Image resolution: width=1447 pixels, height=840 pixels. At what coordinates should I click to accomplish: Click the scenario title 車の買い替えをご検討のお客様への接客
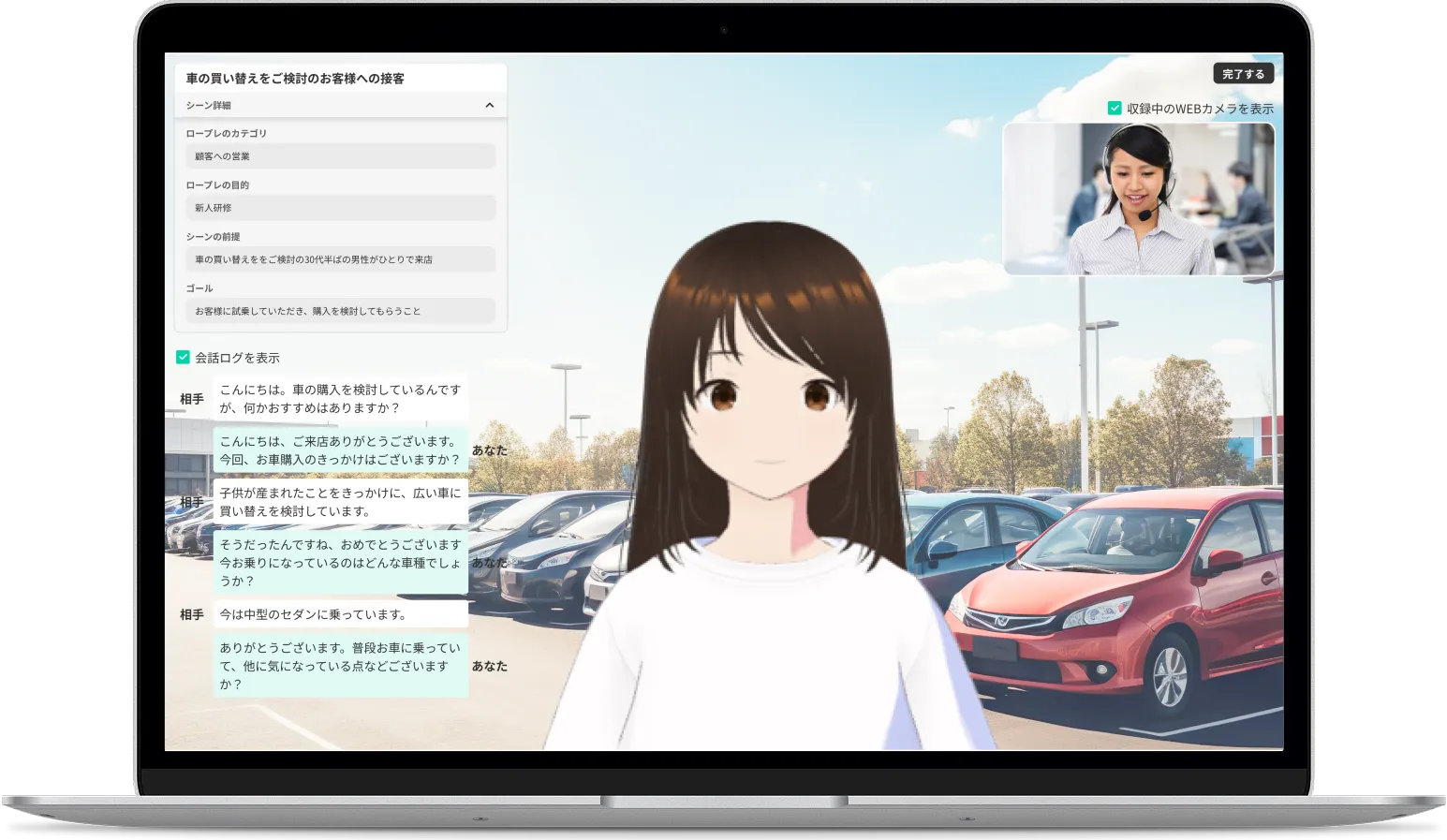[x=296, y=79]
